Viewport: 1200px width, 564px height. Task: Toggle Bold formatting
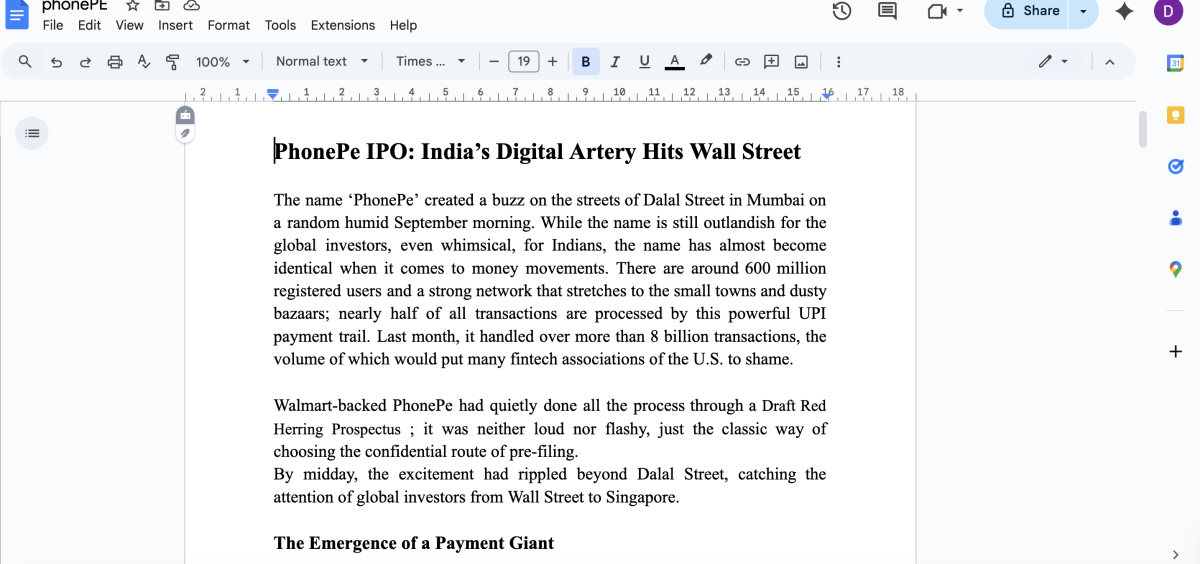click(585, 62)
